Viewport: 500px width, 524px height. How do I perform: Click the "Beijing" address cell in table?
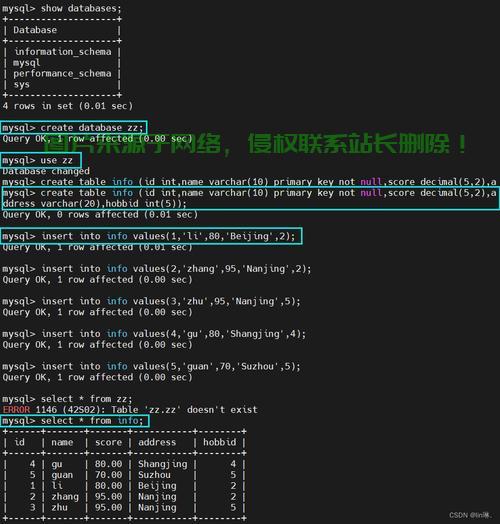point(157,486)
